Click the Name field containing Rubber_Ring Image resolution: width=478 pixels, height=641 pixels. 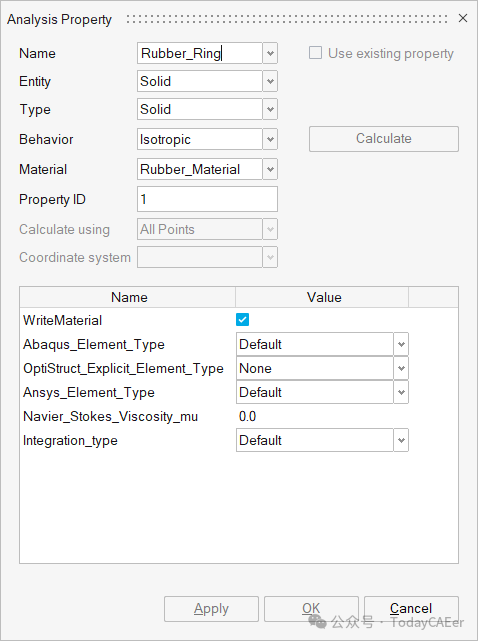point(200,53)
